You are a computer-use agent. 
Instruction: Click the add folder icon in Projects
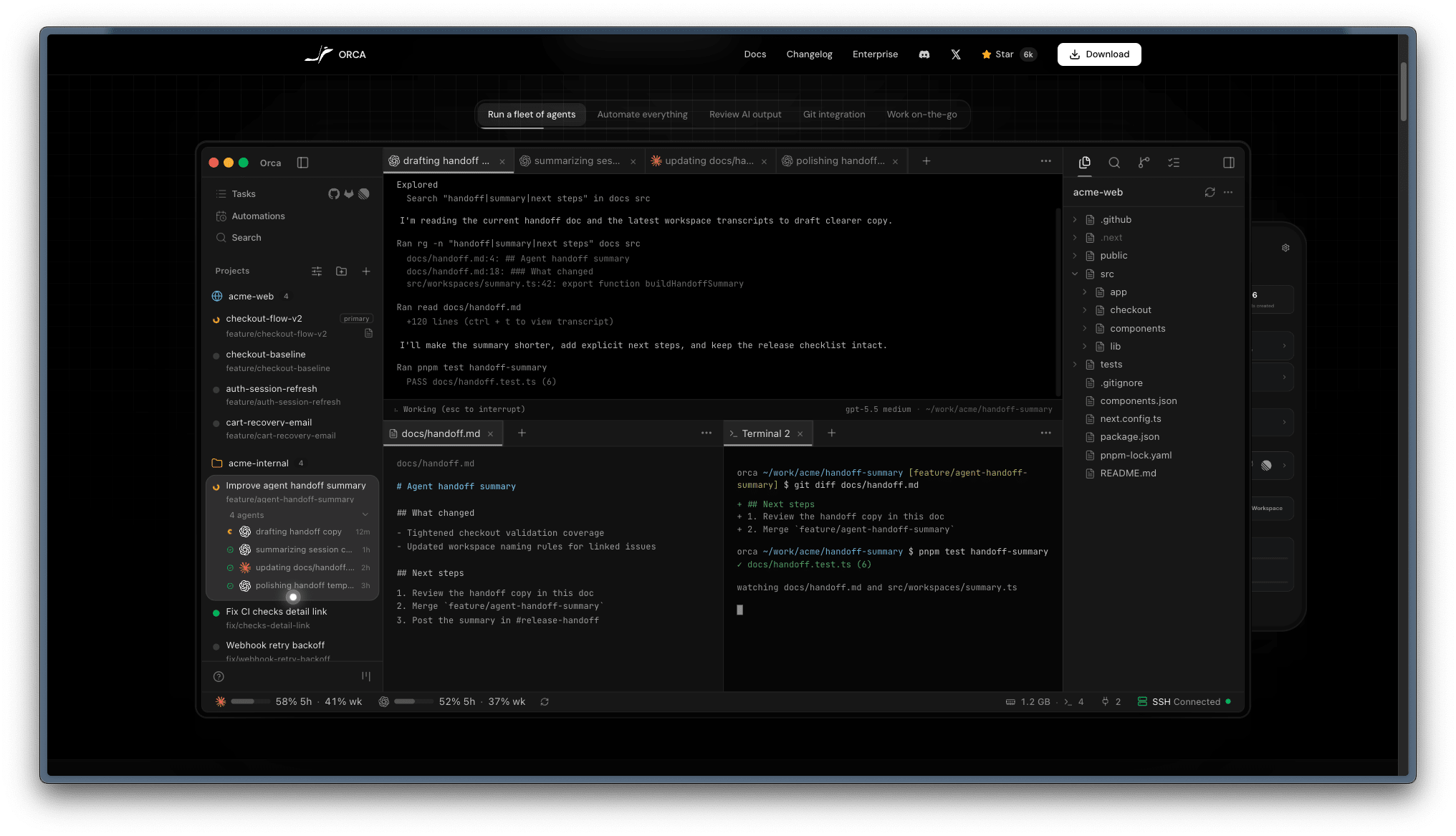342,272
